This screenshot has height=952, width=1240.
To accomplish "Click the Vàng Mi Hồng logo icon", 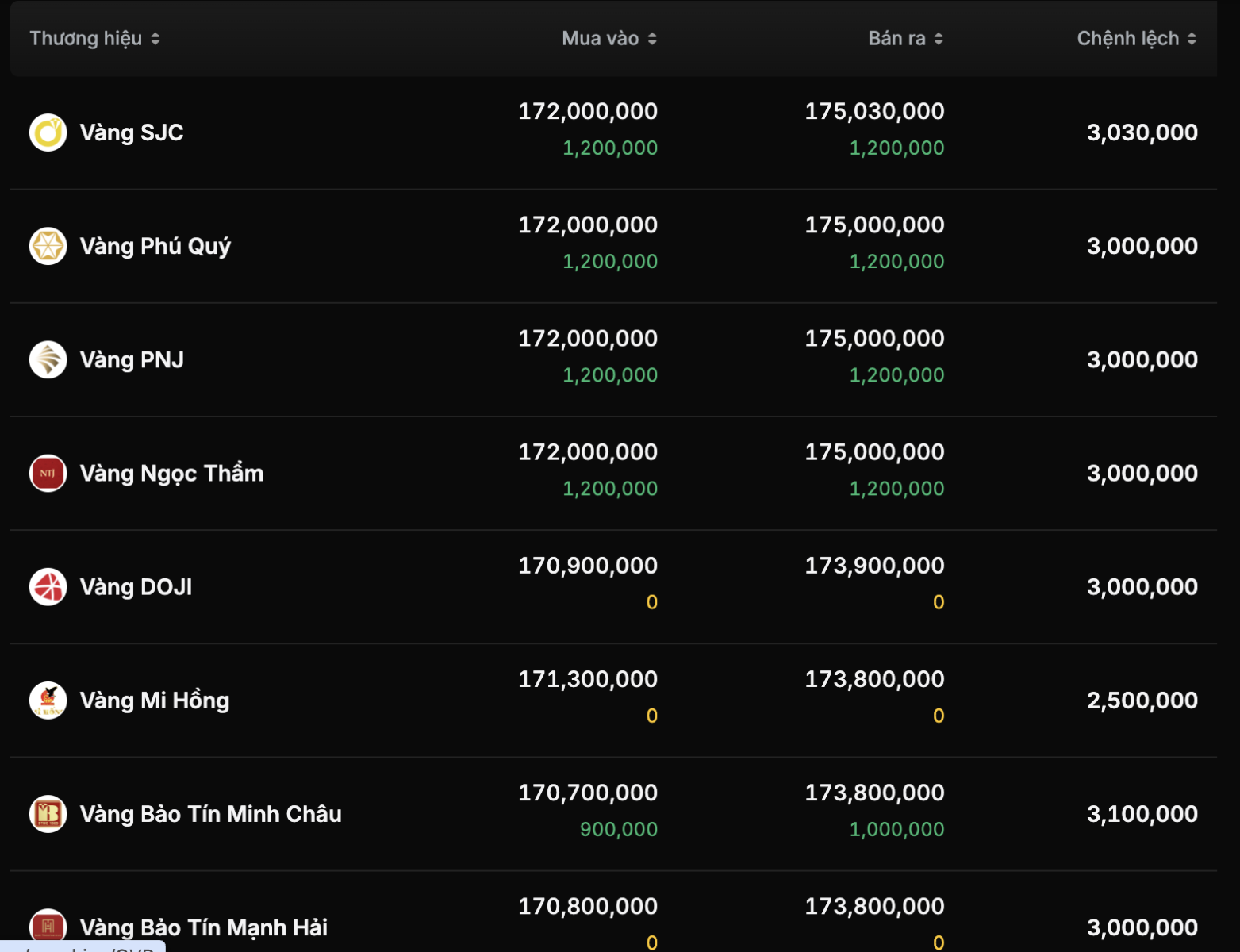I will [48, 701].
